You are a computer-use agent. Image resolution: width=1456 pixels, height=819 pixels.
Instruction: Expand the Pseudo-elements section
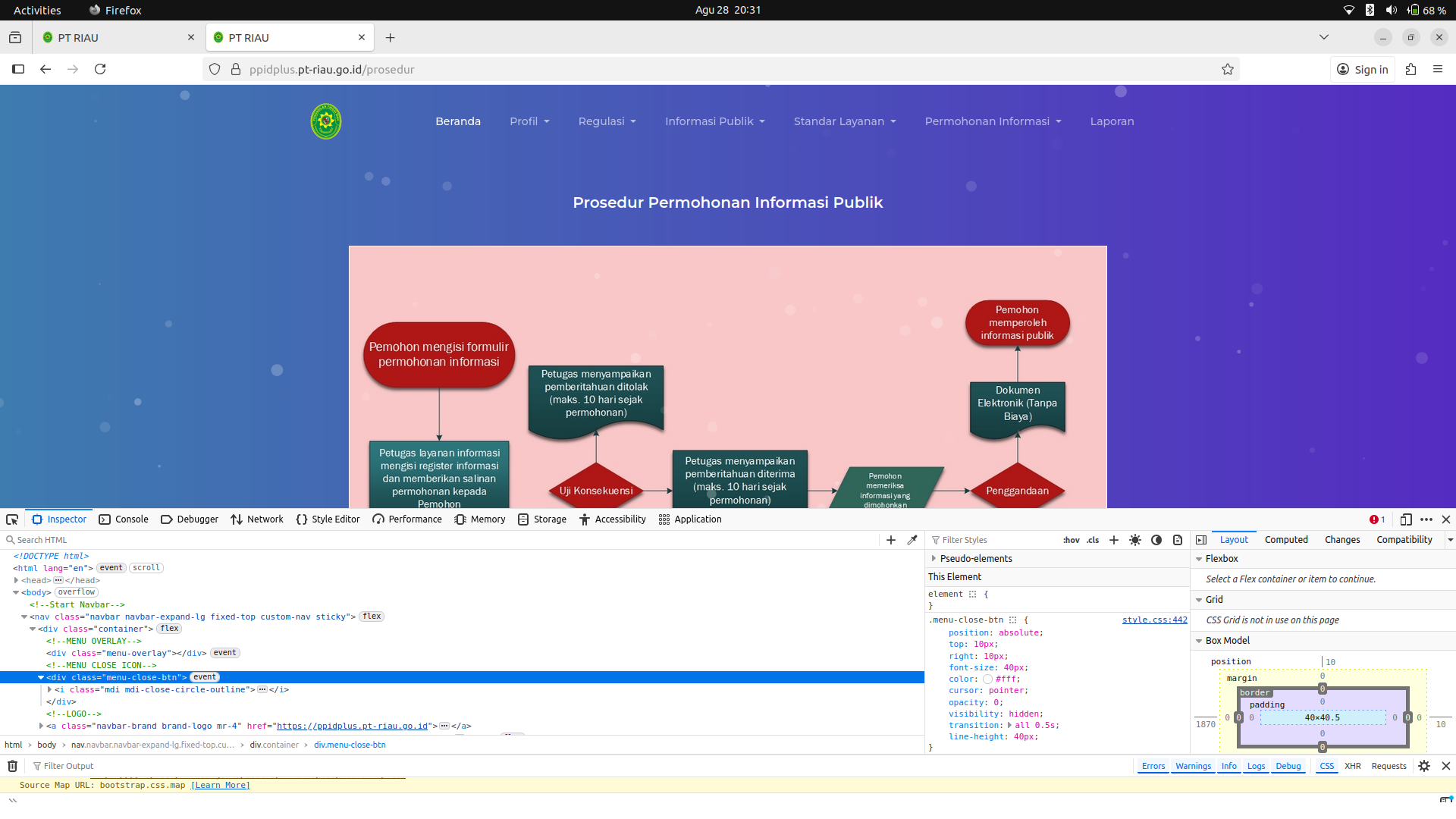(x=934, y=558)
